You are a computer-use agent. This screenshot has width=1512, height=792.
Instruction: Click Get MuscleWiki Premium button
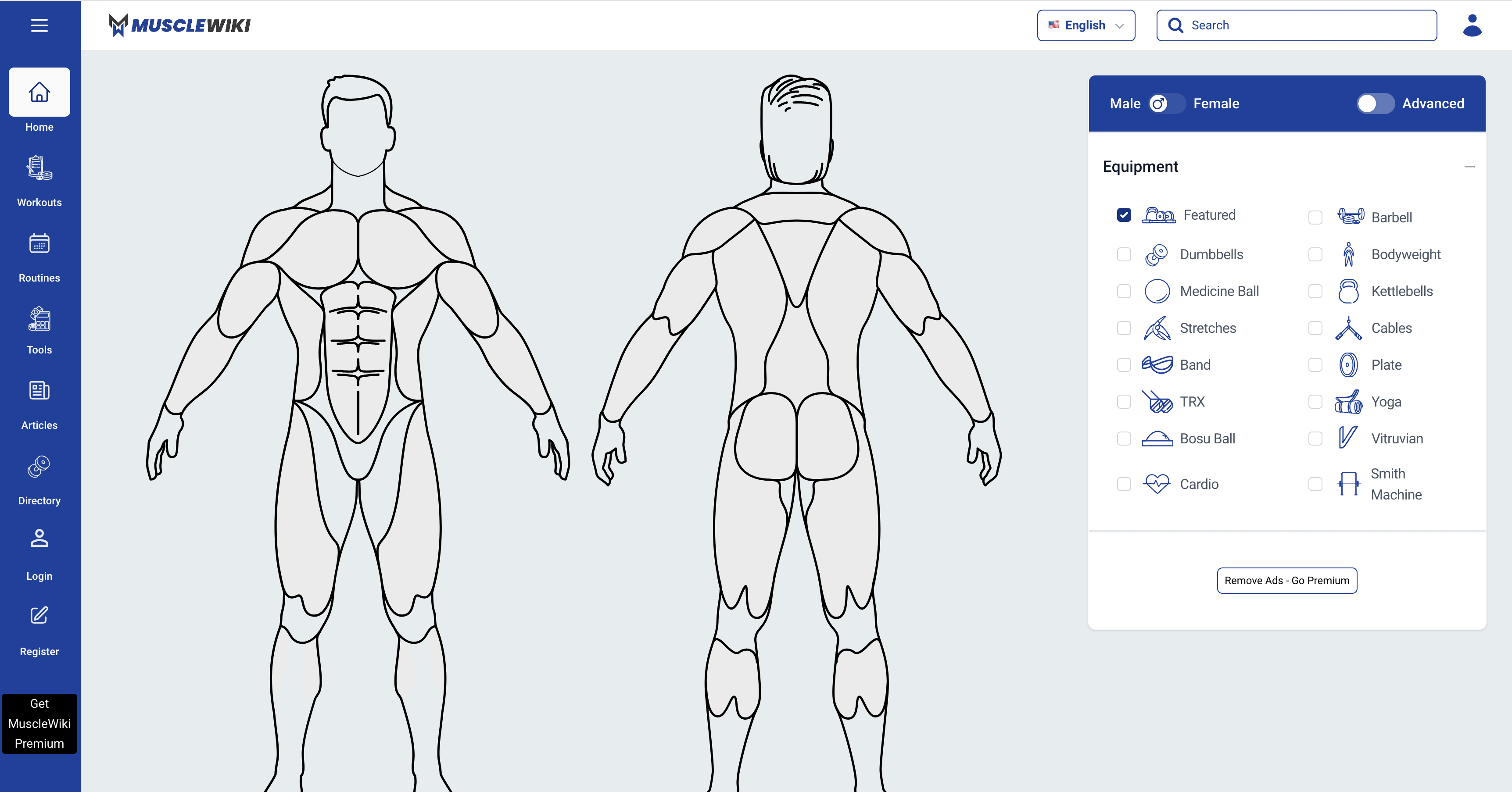[x=39, y=723]
